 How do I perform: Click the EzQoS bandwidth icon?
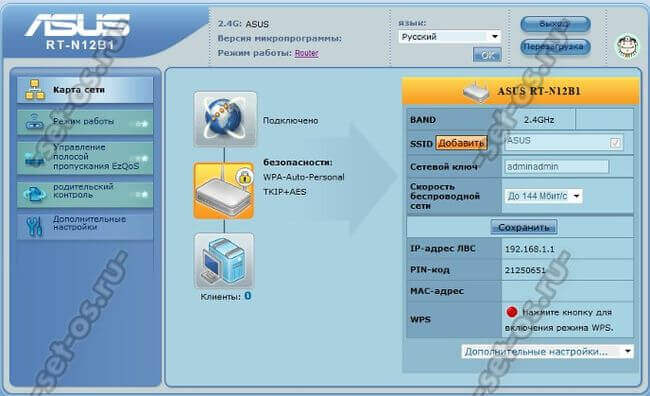pos(35,158)
